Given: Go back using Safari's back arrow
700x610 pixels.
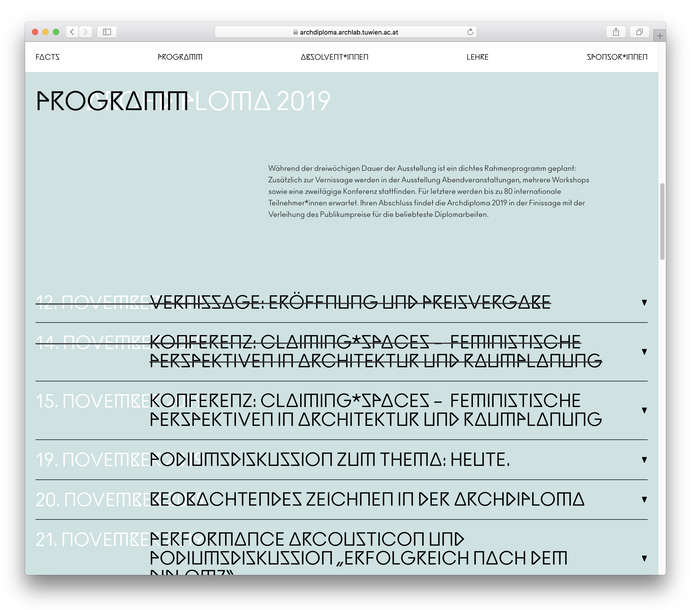Looking at the screenshot, I should click(73, 32).
